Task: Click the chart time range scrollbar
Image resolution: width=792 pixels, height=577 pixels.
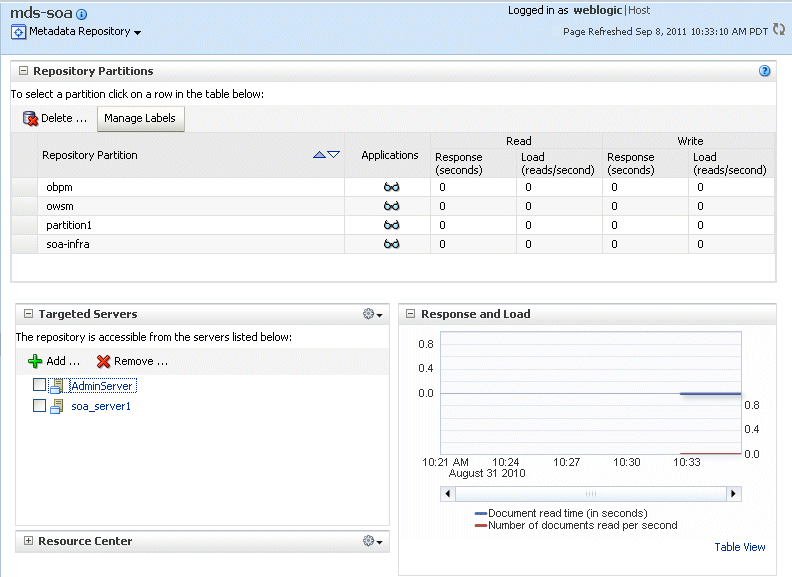Action: point(590,494)
